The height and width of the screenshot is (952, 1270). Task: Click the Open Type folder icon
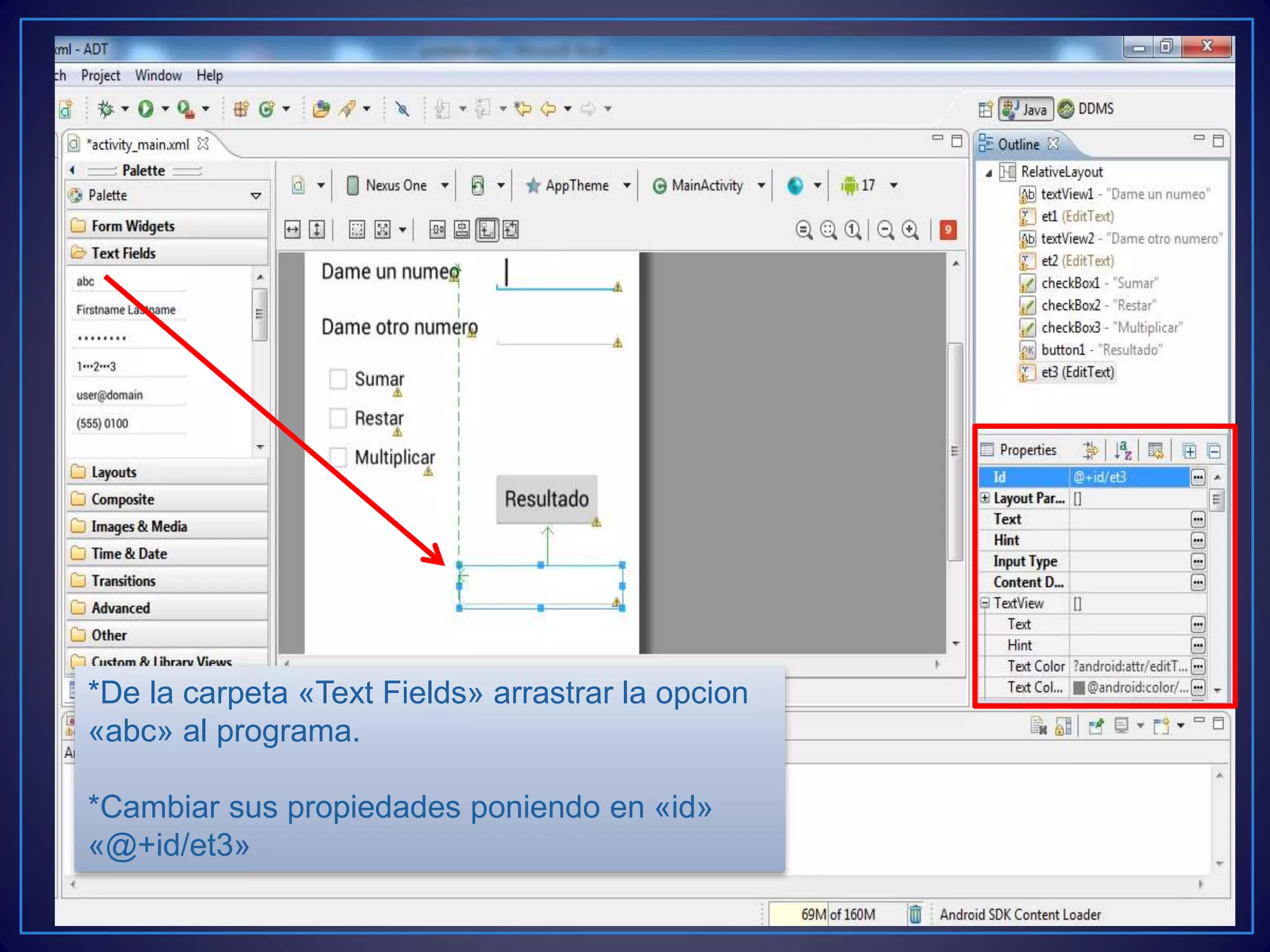point(321,109)
